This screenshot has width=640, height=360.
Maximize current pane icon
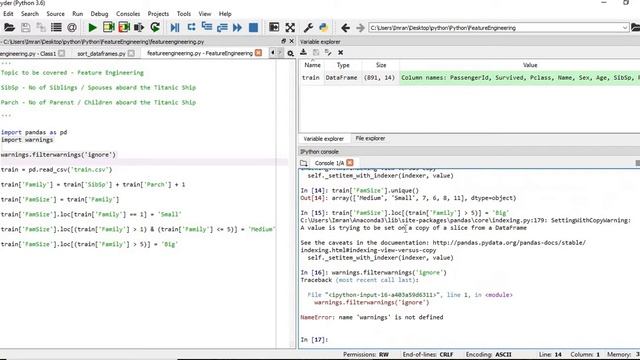click(274, 28)
